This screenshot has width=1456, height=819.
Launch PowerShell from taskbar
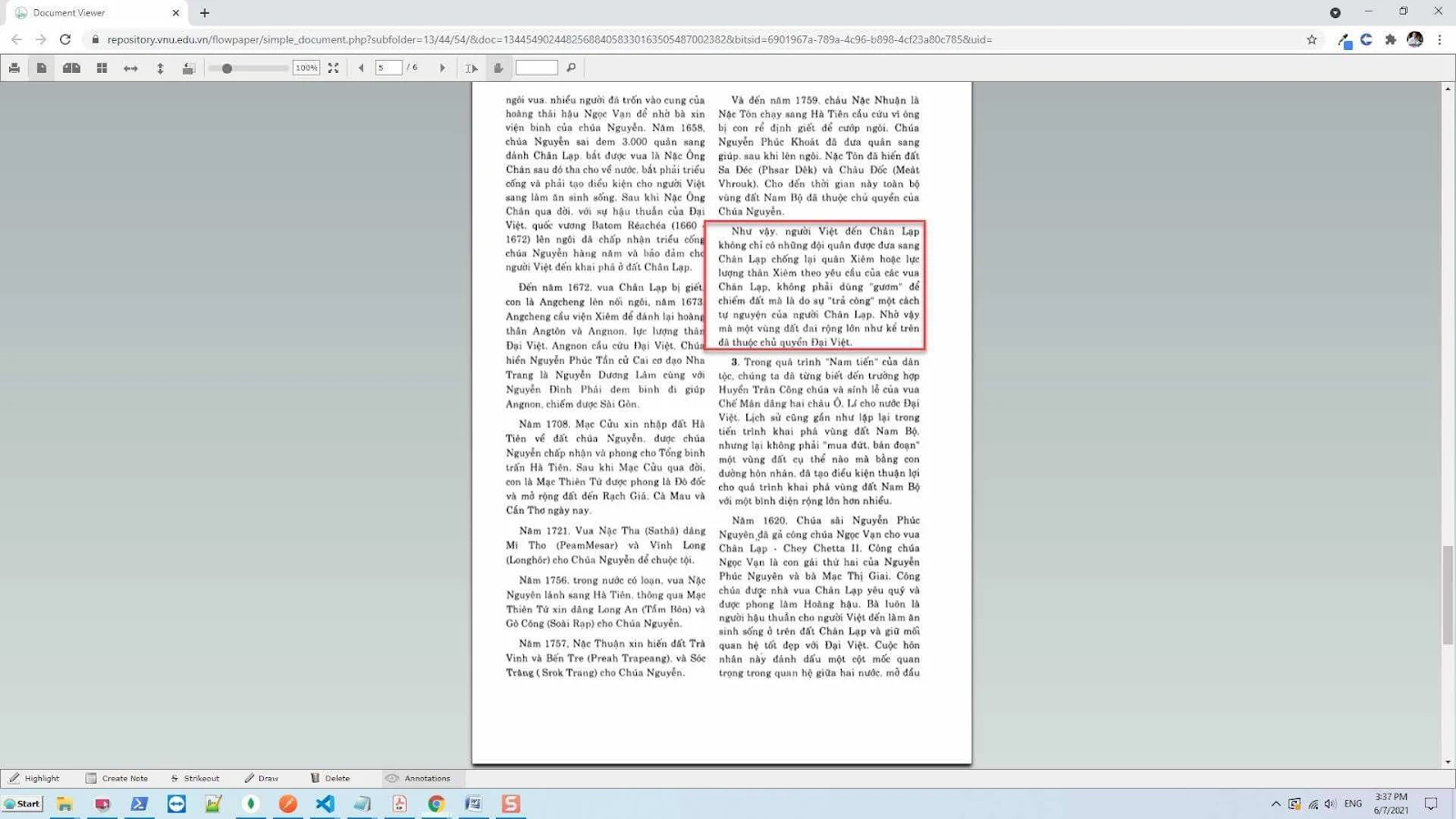(x=139, y=804)
